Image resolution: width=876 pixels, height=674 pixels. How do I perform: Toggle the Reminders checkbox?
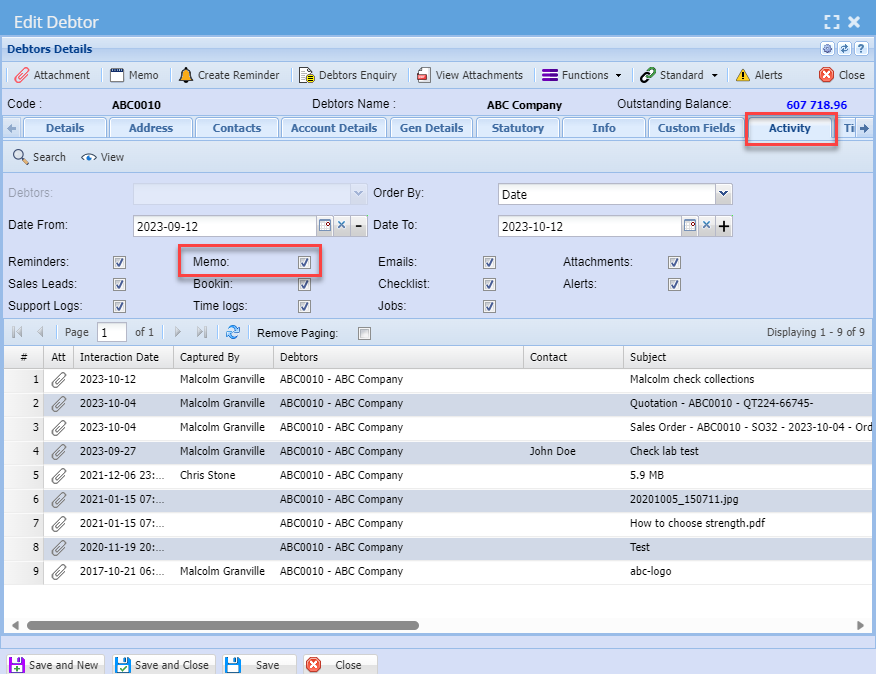coord(119,262)
